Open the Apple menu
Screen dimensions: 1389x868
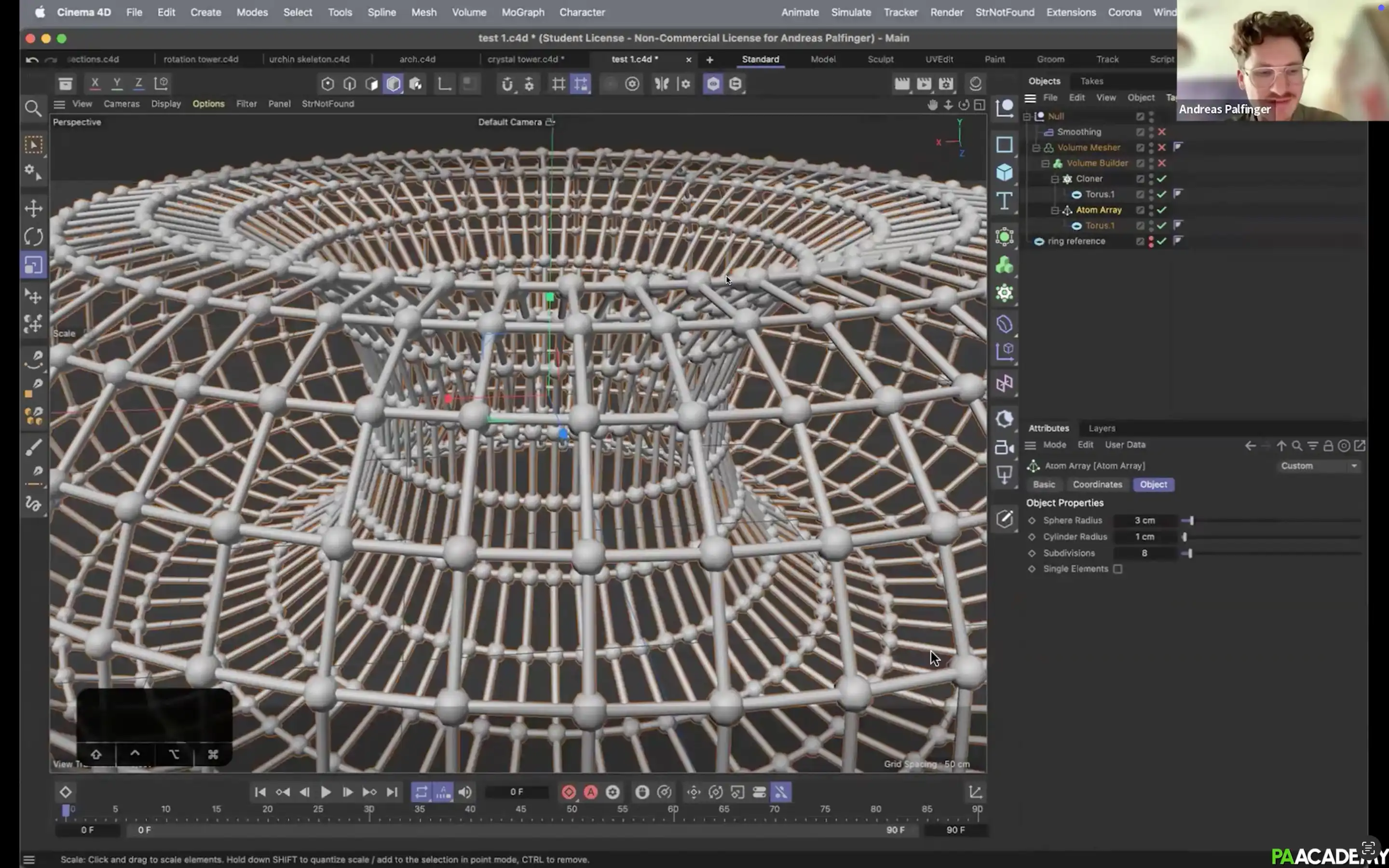coord(40,12)
